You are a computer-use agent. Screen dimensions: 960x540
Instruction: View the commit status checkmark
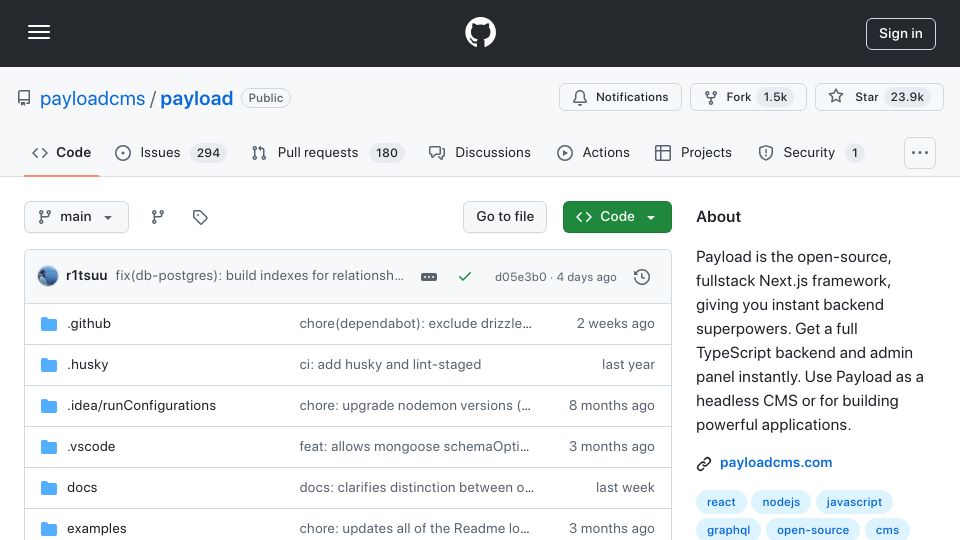coord(465,277)
